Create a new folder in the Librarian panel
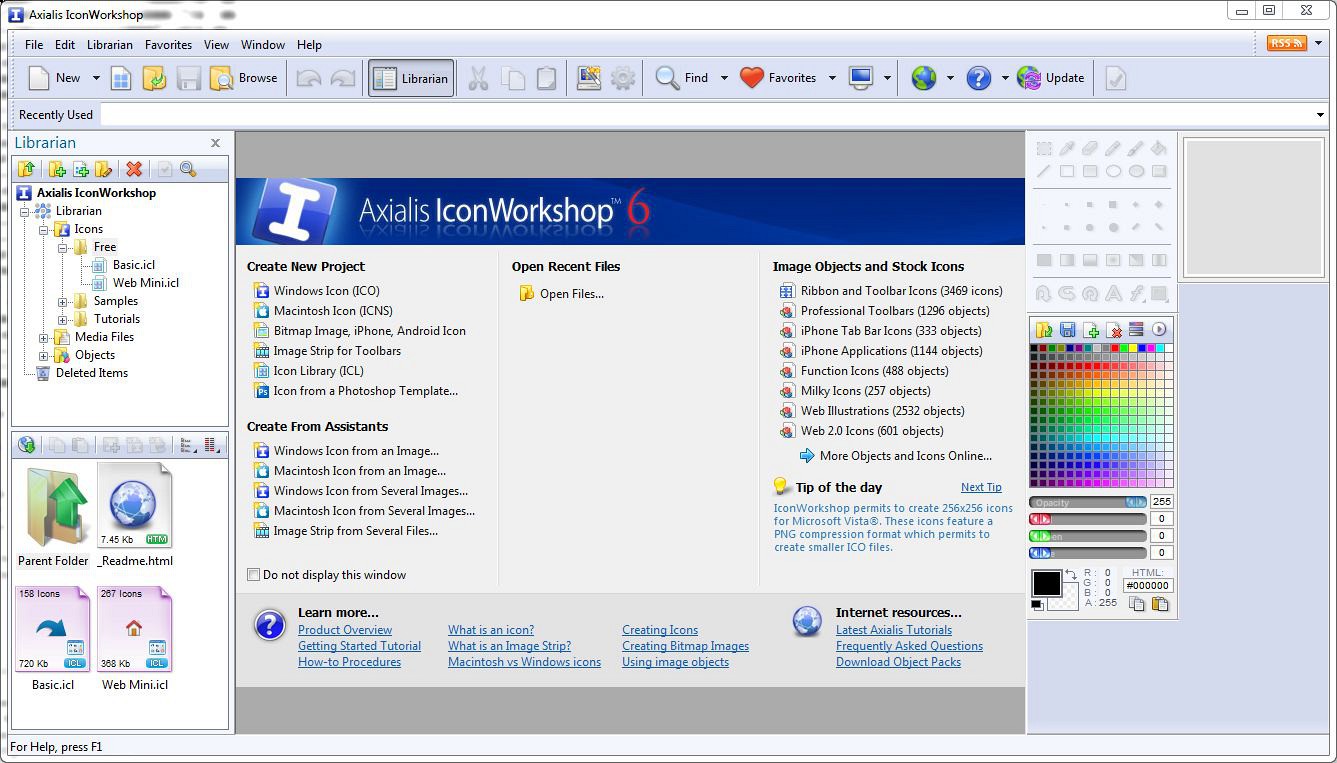This screenshot has width=1337, height=763. click(57, 168)
